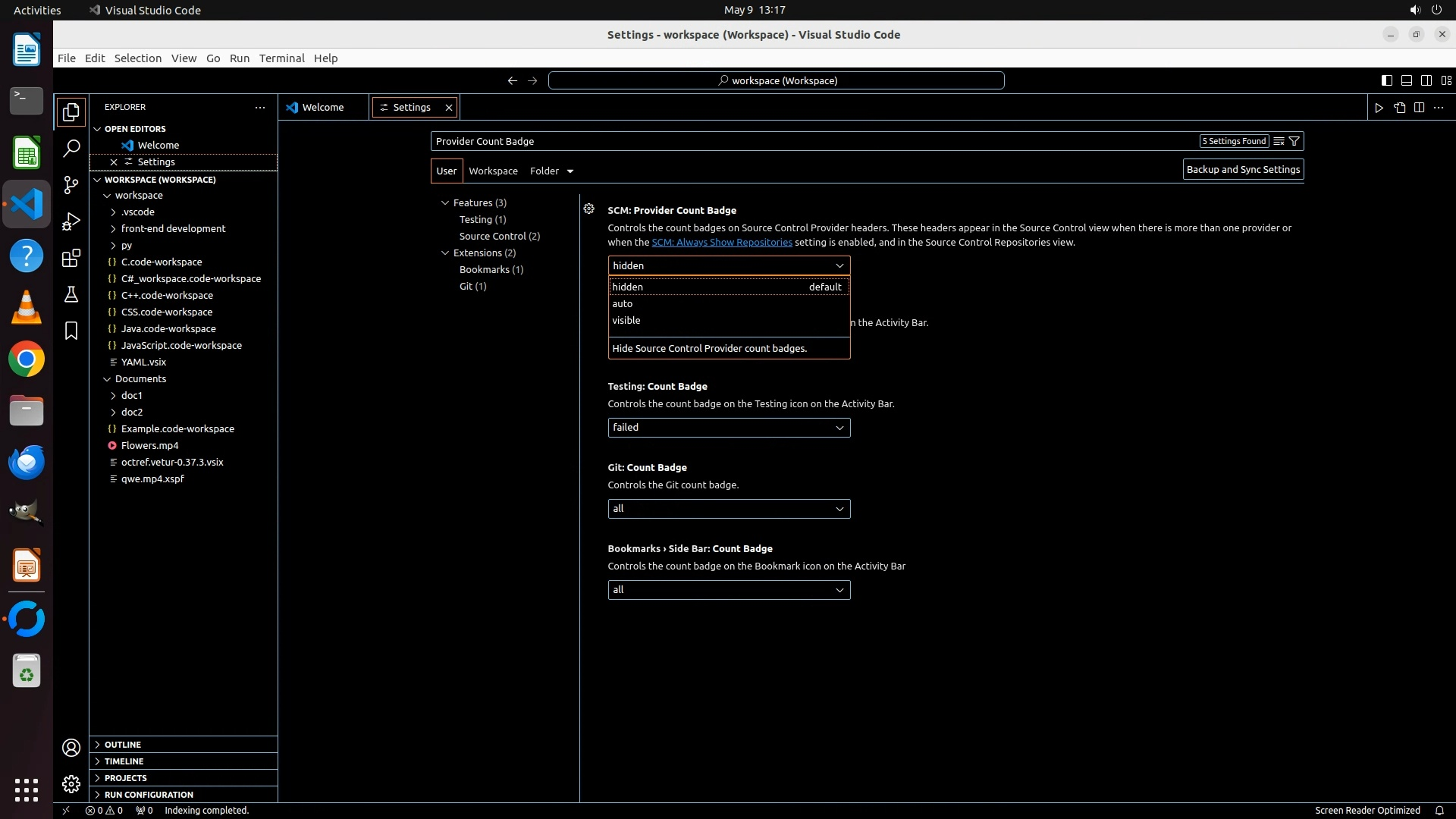The height and width of the screenshot is (819, 1456).
Task: Toggle the bottom panel layout icon
Action: click(1406, 80)
